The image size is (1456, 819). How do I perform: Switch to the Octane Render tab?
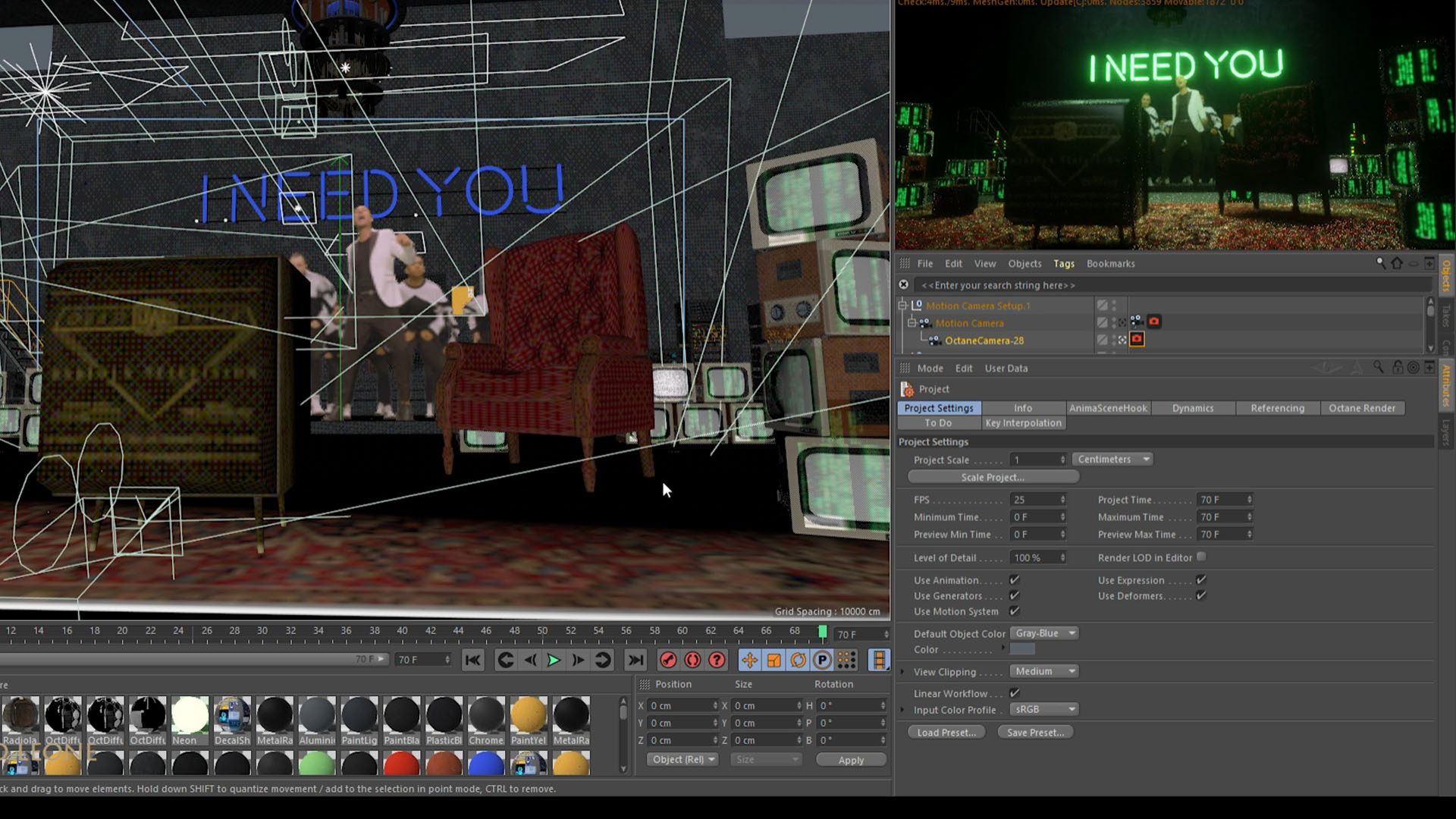pos(1362,408)
